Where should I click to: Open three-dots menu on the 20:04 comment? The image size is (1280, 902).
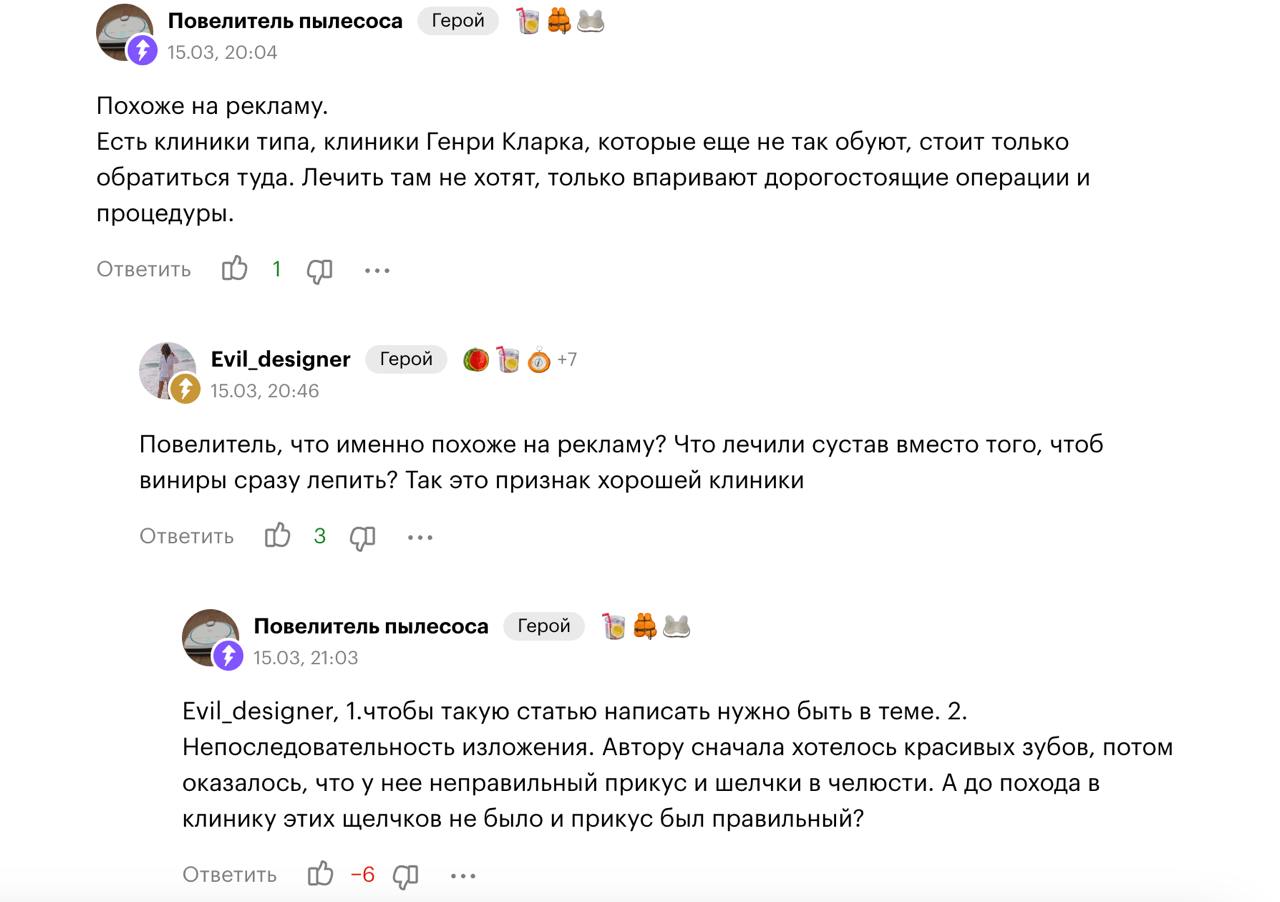(x=377, y=270)
